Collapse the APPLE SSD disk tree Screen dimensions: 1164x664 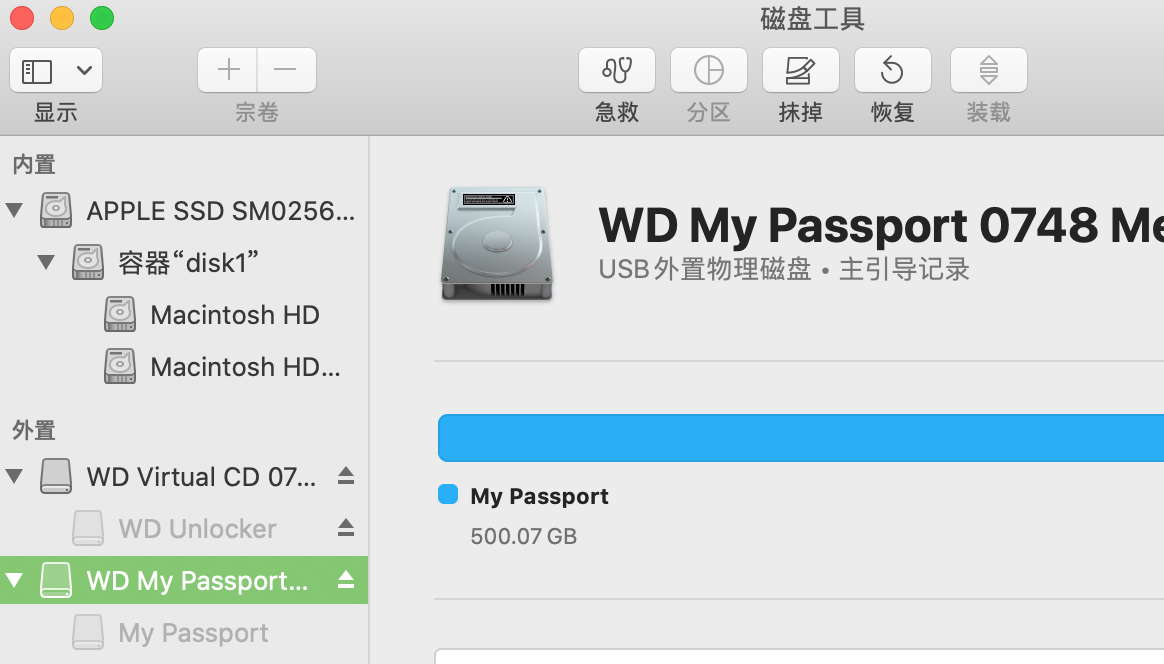[14, 210]
